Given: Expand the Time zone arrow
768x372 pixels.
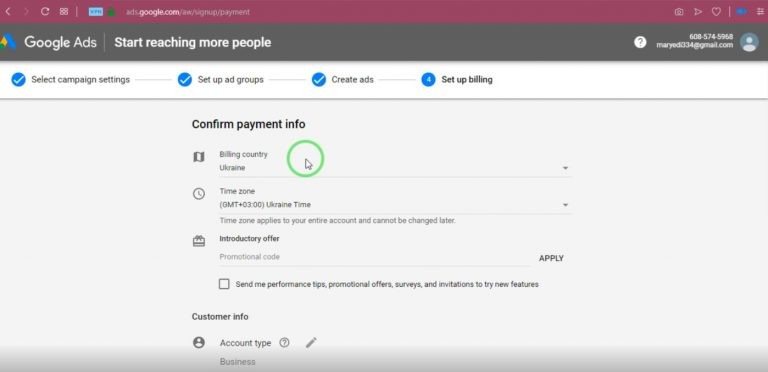Looking at the screenshot, I should click(x=565, y=205).
